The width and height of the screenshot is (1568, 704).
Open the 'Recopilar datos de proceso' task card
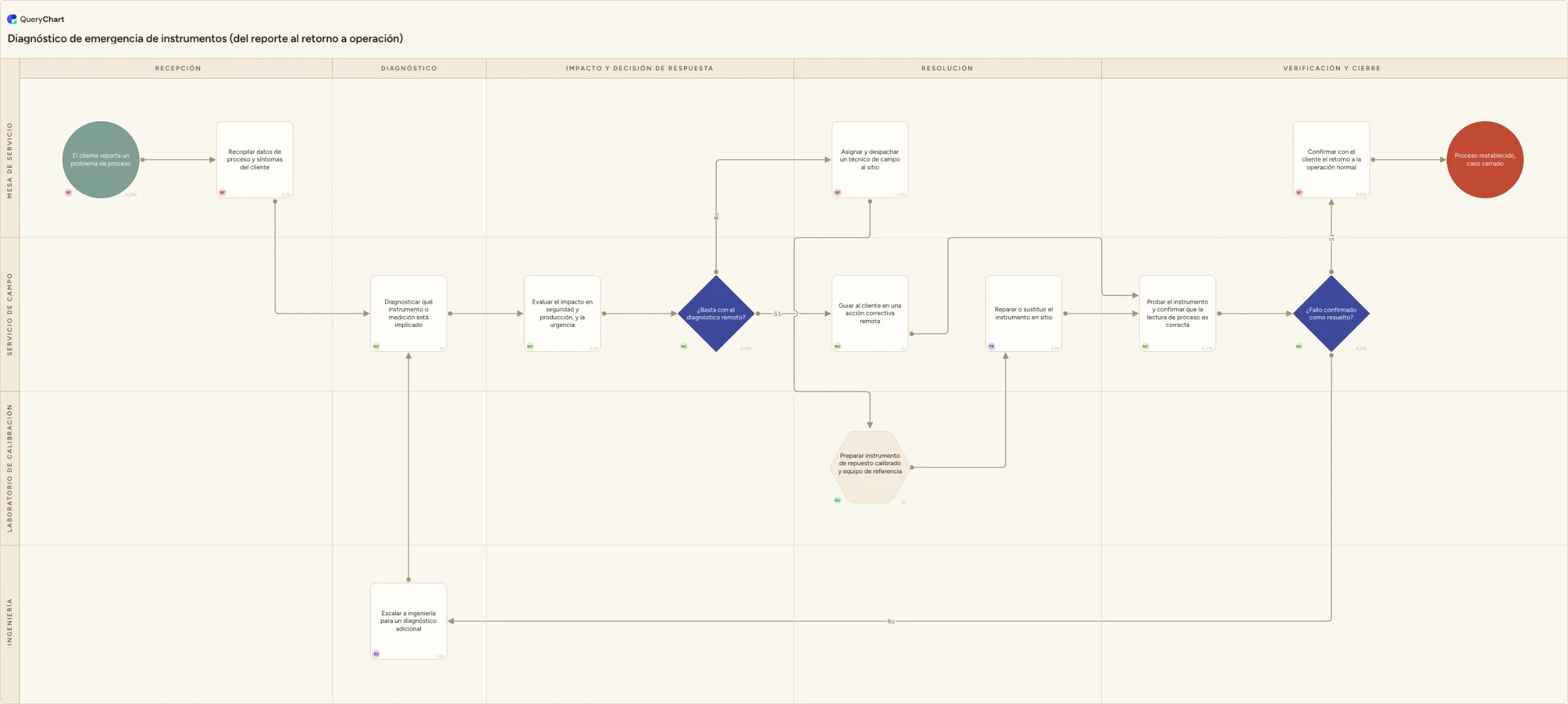click(x=254, y=160)
